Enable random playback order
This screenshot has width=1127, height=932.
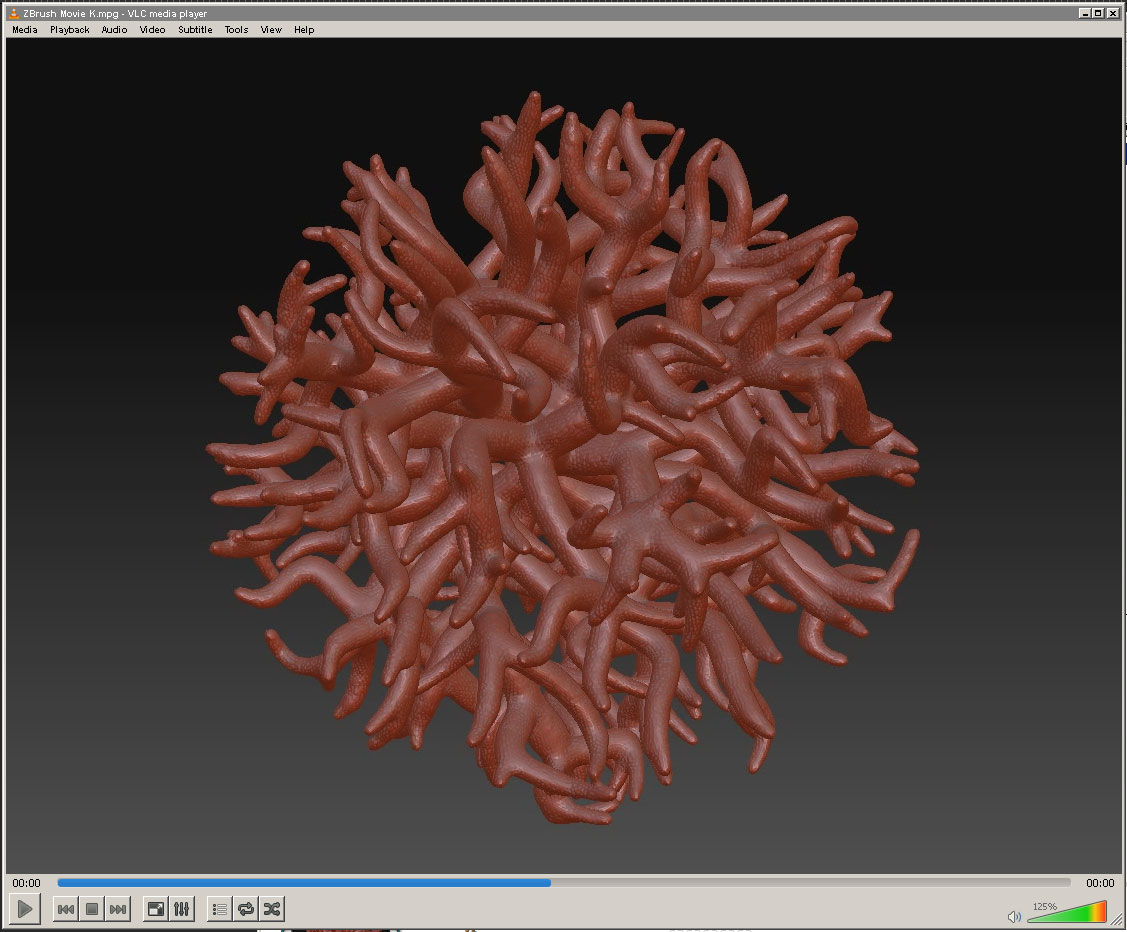click(271, 909)
